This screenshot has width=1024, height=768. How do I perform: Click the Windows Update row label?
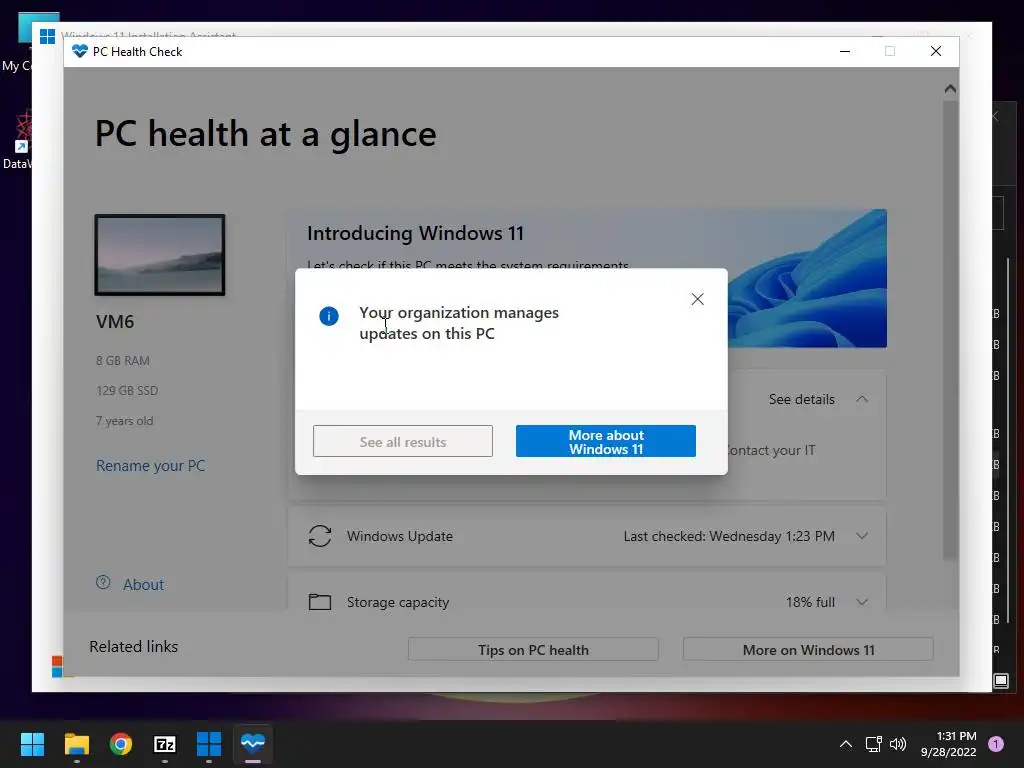[x=400, y=536]
